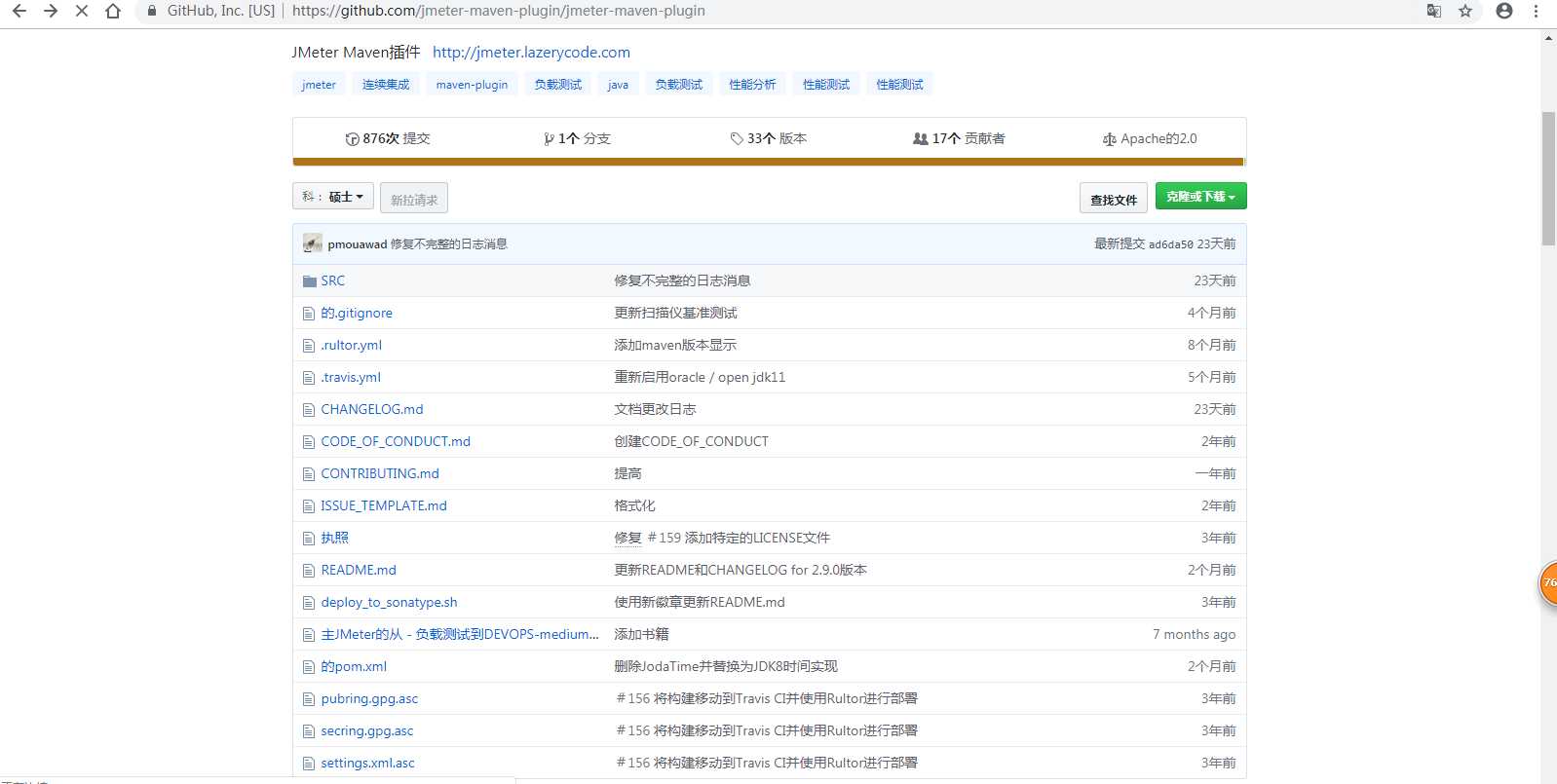Open the browser home page icon
The image size is (1557, 784).
pos(113,11)
